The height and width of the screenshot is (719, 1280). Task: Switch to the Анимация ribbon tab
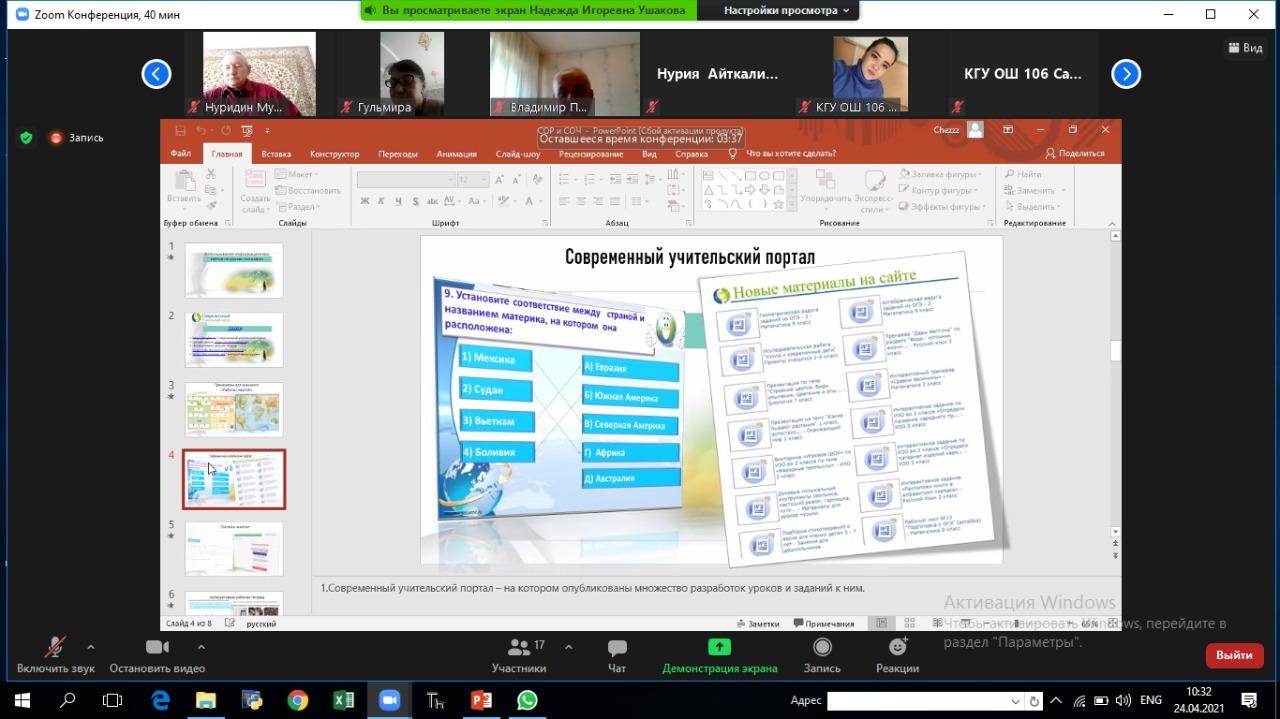pyautogui.click(x=457, y=154)
